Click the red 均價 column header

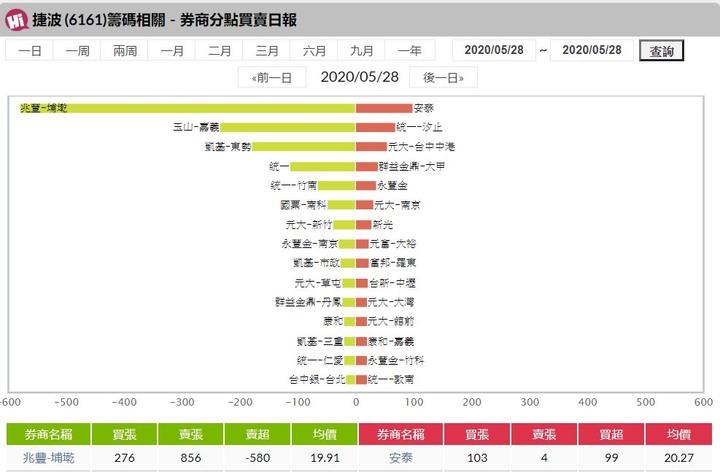[x=679, y=434]
